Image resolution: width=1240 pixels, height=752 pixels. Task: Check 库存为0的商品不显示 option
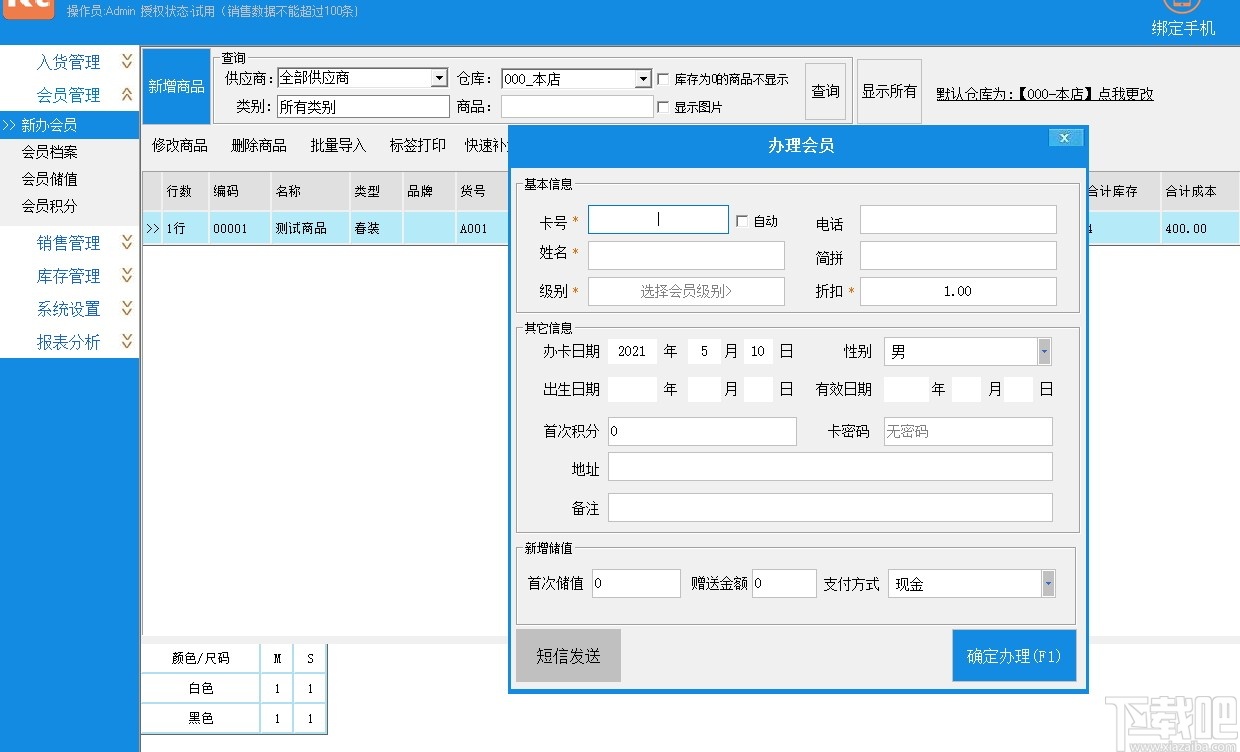click(x=663, y=79)
